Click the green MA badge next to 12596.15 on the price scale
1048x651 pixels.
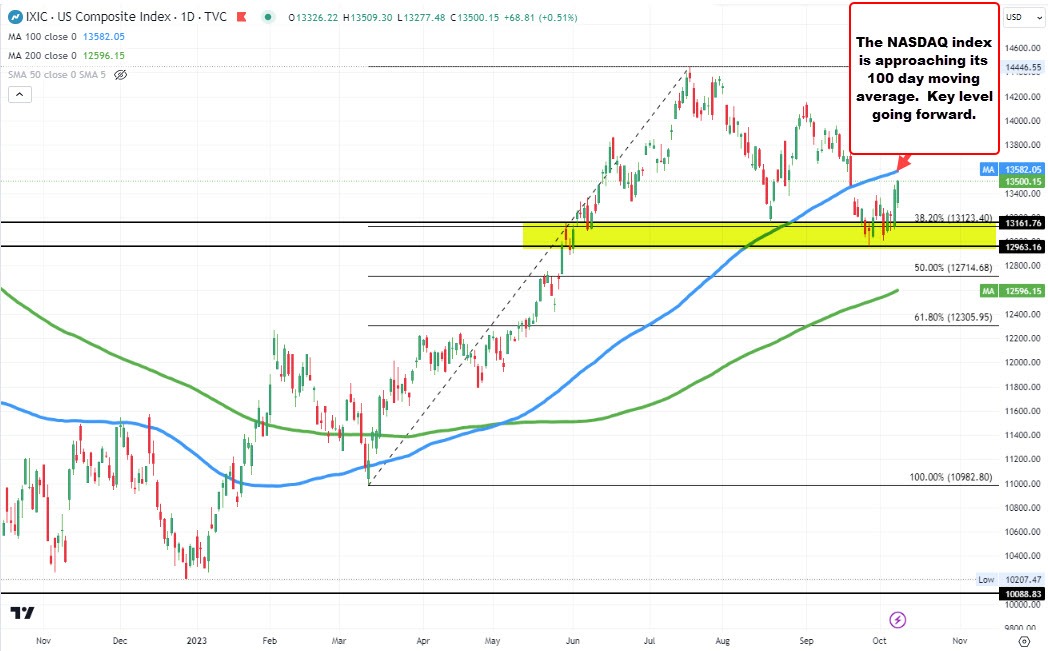click(988, 290)
